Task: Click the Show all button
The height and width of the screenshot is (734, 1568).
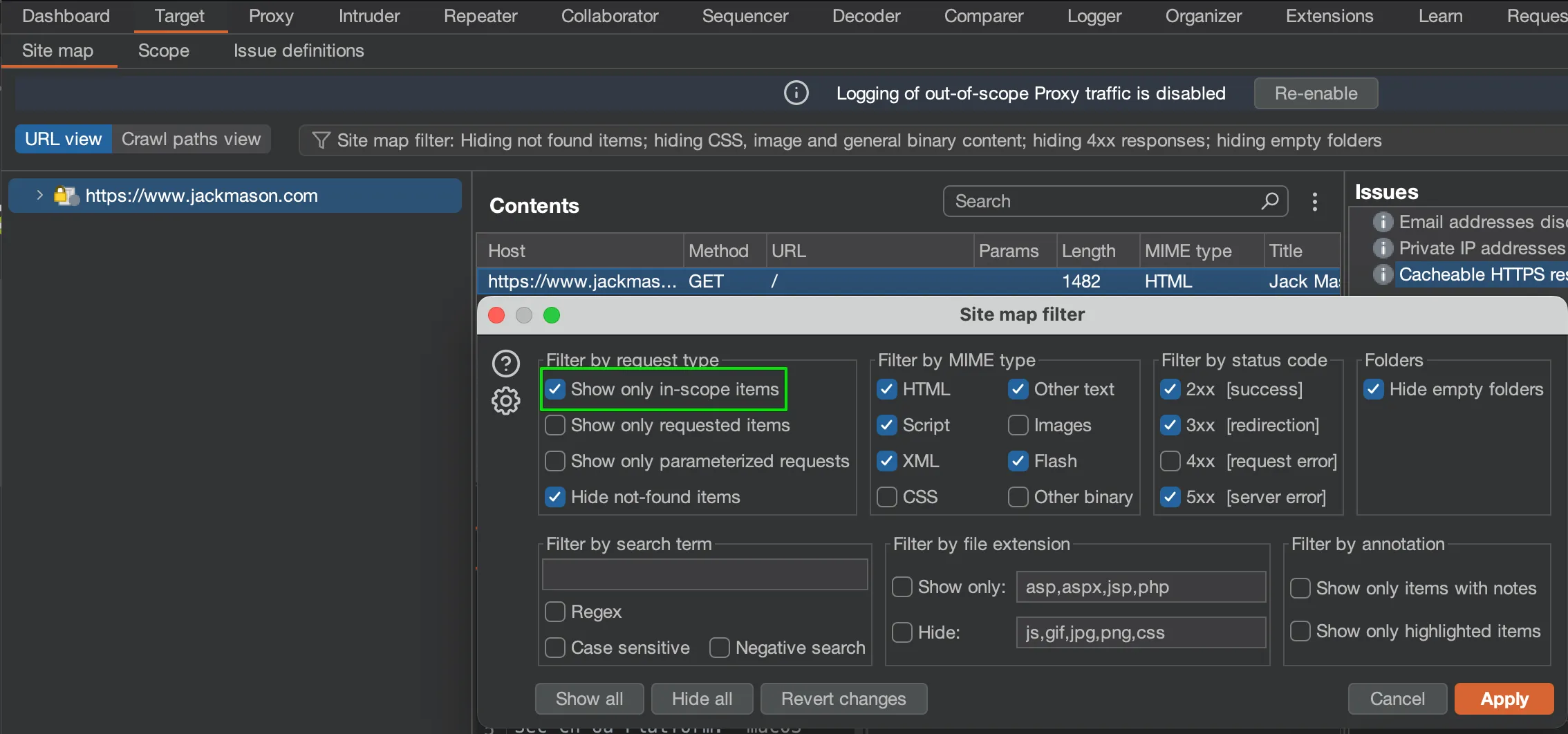Action: [589, 699]
